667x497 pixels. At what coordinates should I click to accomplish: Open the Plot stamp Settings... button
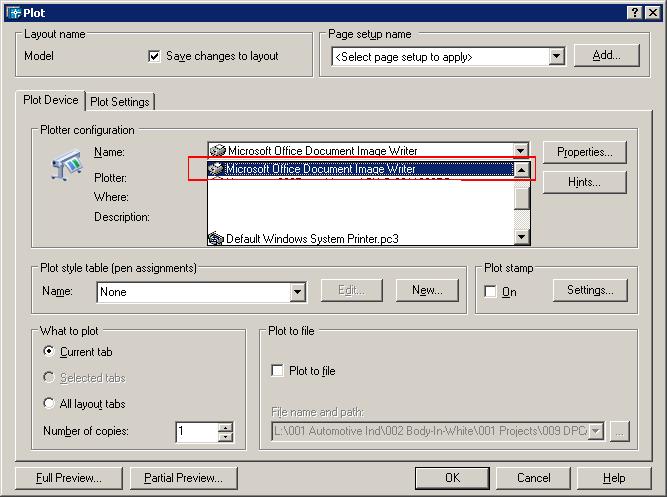click(590, 290)
